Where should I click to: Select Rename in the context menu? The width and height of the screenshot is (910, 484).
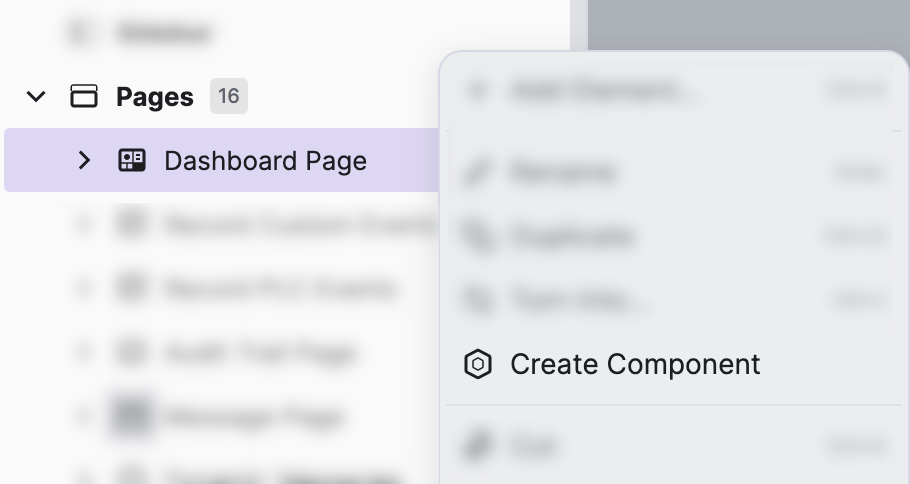[x=563, y=173]
